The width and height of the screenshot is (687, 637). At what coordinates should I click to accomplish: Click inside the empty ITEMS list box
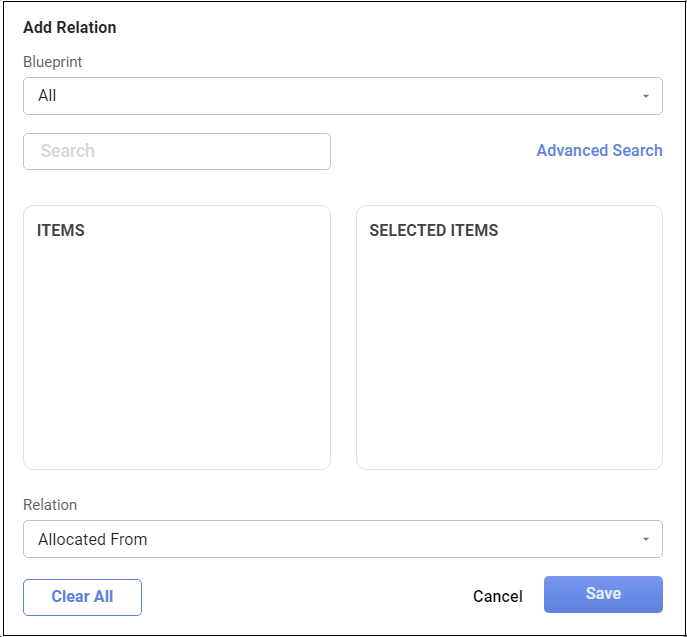(x=177, y=340)
